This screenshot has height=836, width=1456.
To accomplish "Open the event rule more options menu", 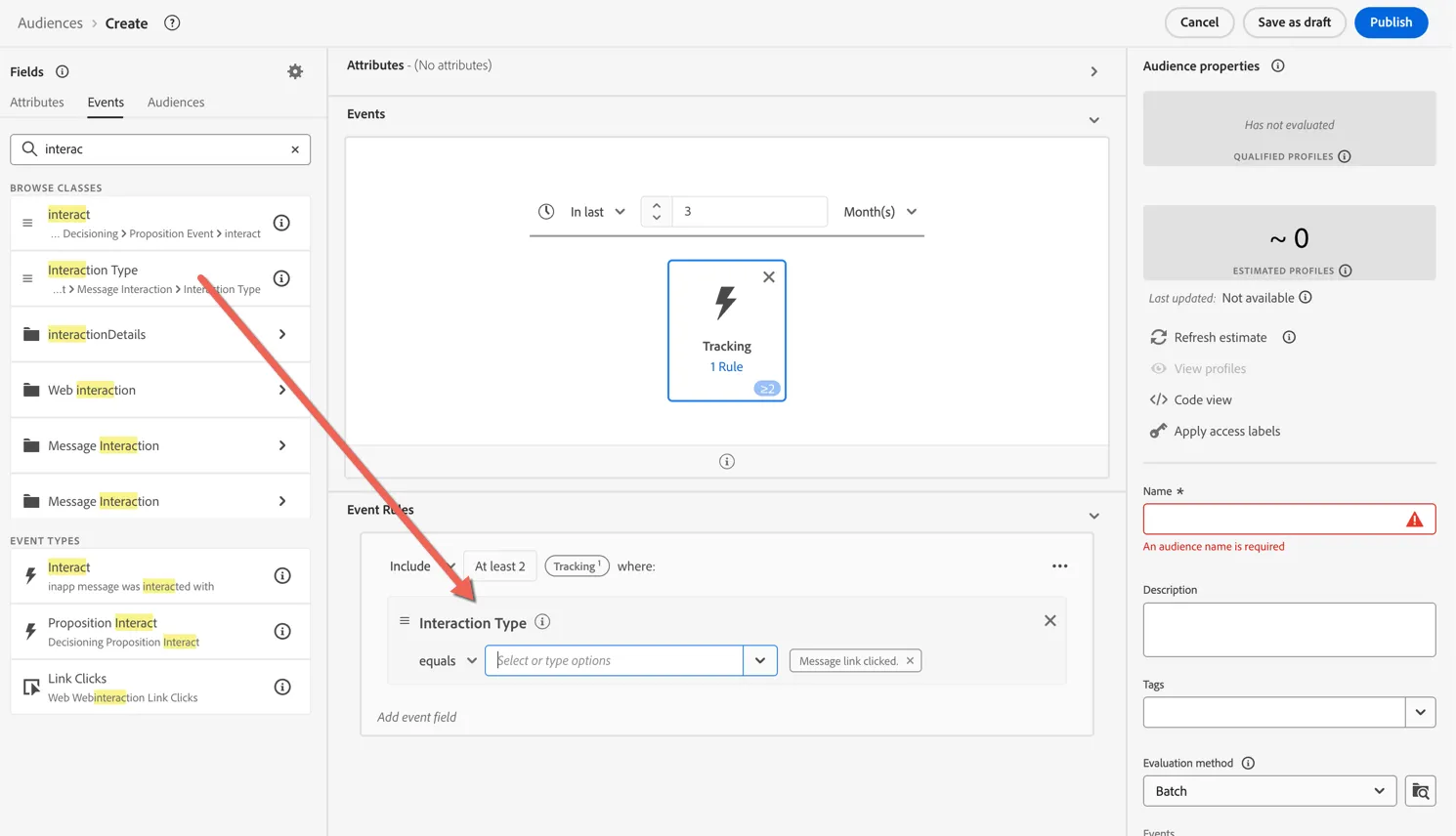I will click(1059, 566).
